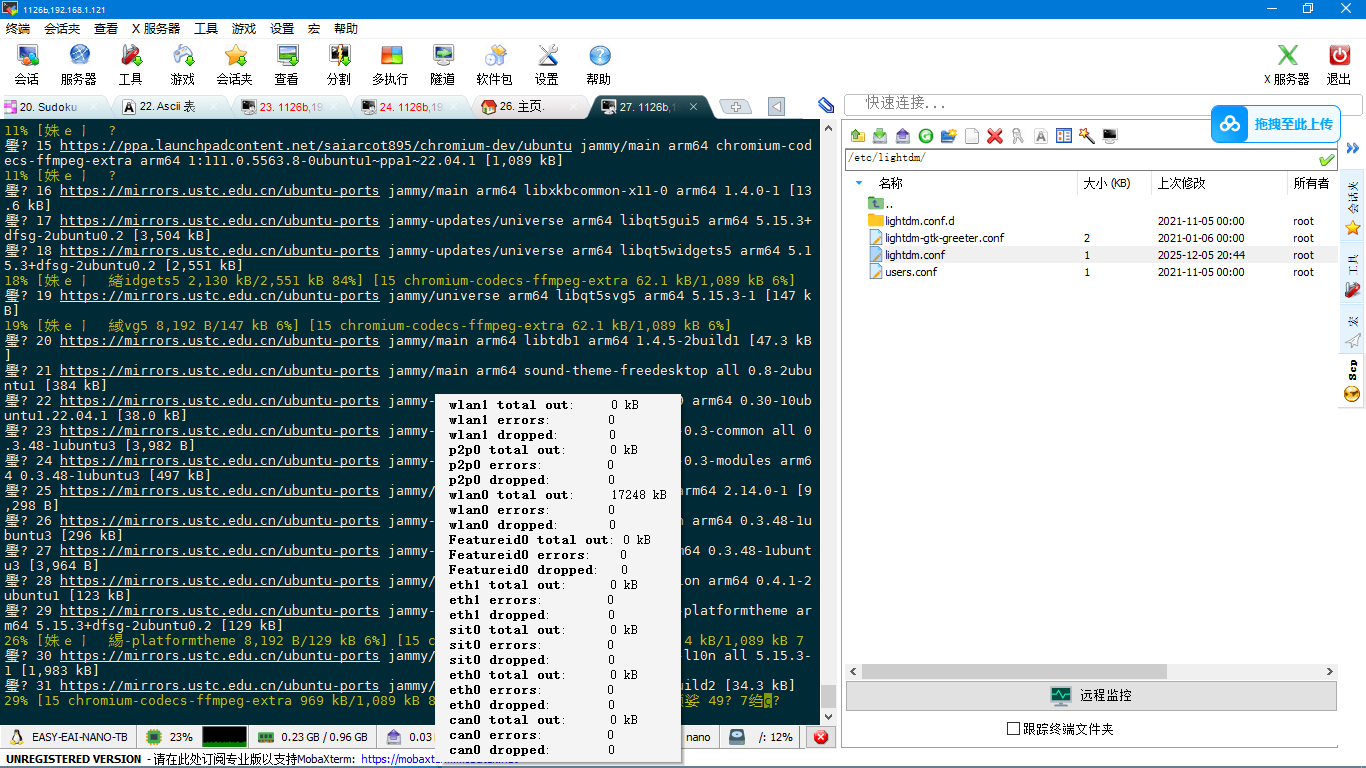Open the 宏 menu
1366x768 pixels.
tap(314, 29)
